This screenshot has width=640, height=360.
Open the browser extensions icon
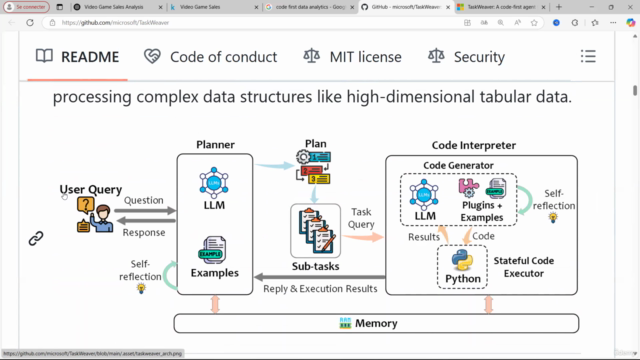(x=575, y=23)
